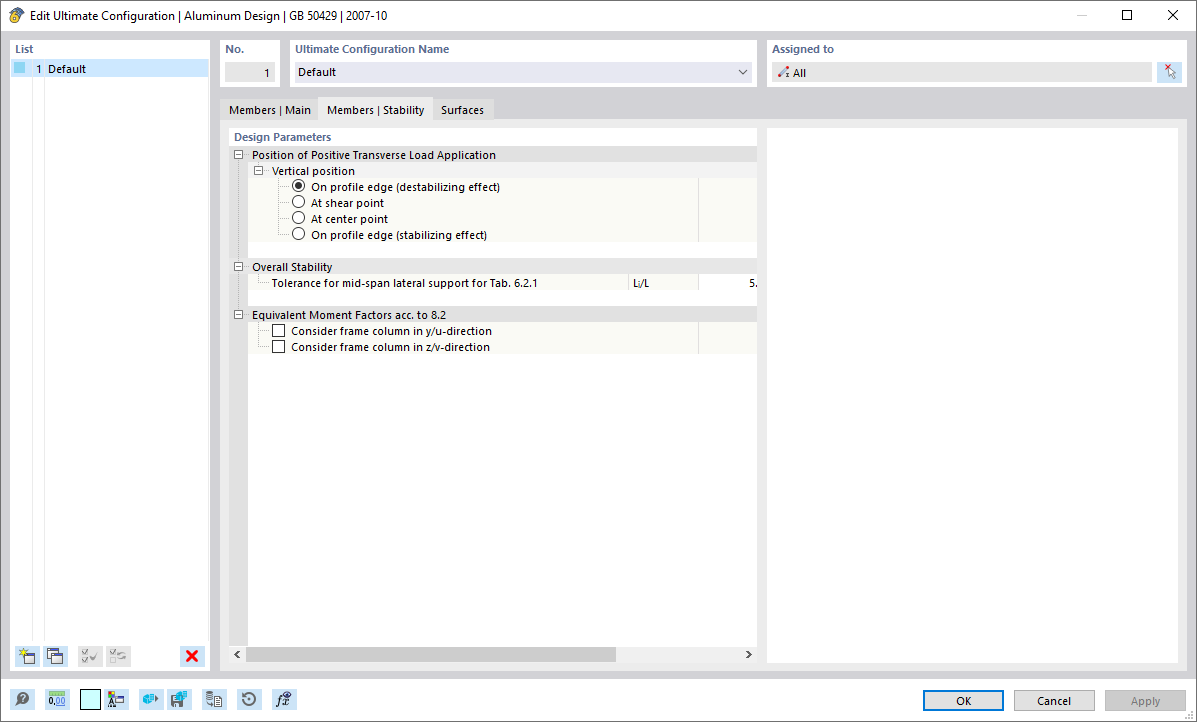Reset configuration with circular arrow icon

point(249,699)
